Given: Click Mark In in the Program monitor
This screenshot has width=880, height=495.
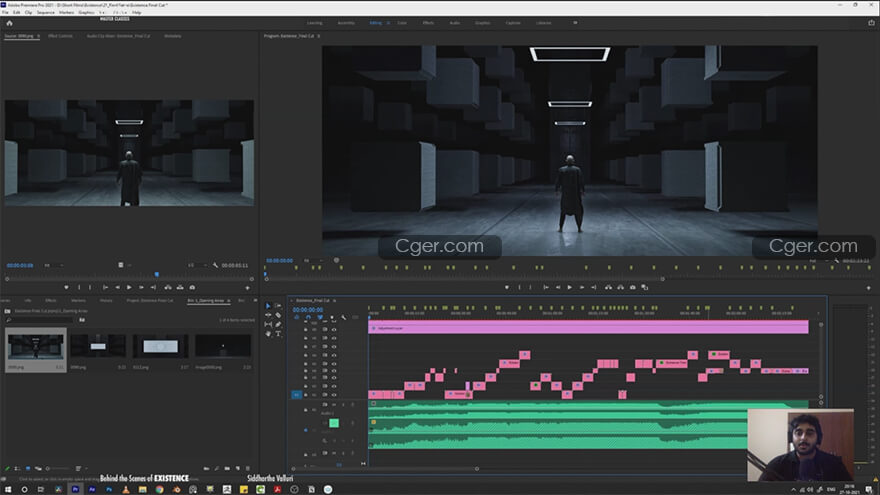Looking at the screenshot, I should point(519,287).
